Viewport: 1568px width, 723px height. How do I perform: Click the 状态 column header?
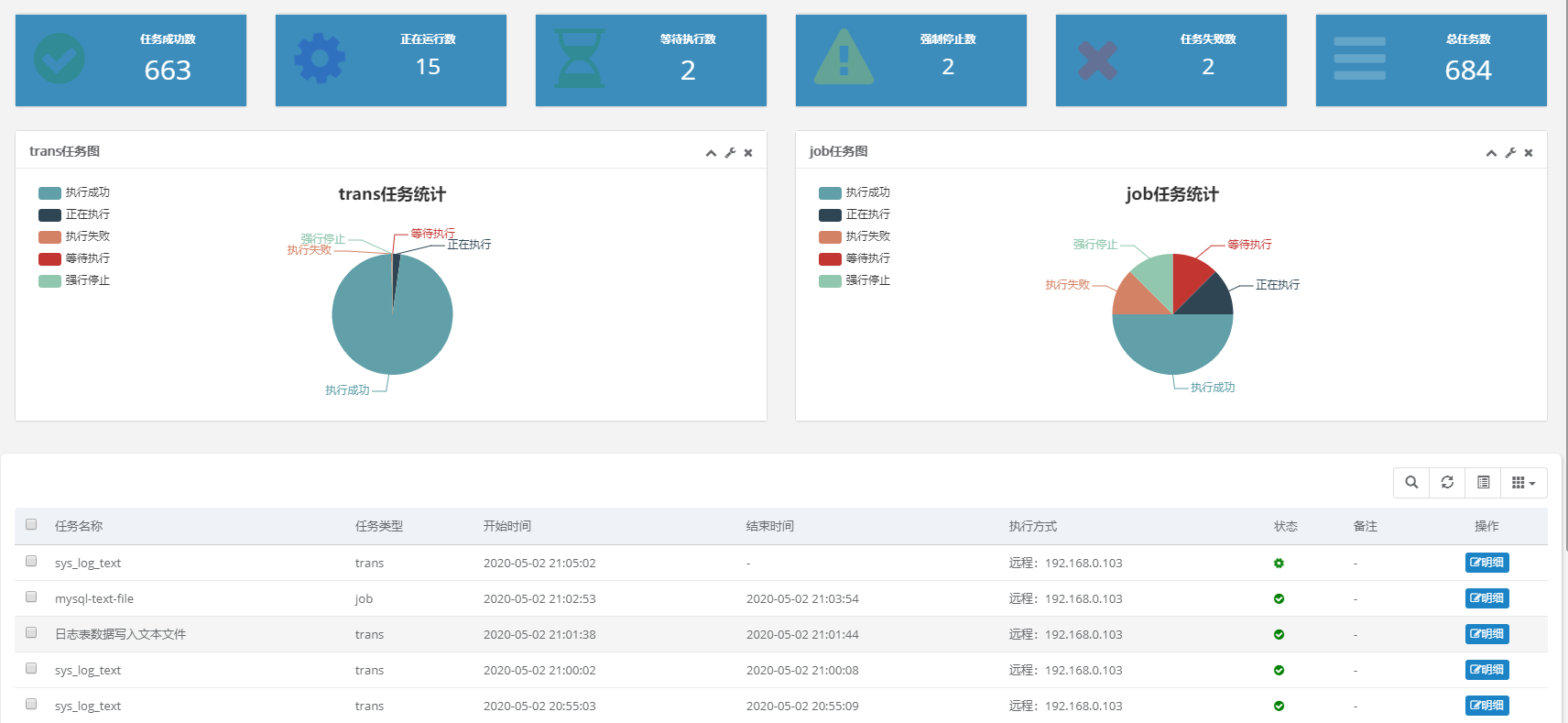click(1286, 526)
